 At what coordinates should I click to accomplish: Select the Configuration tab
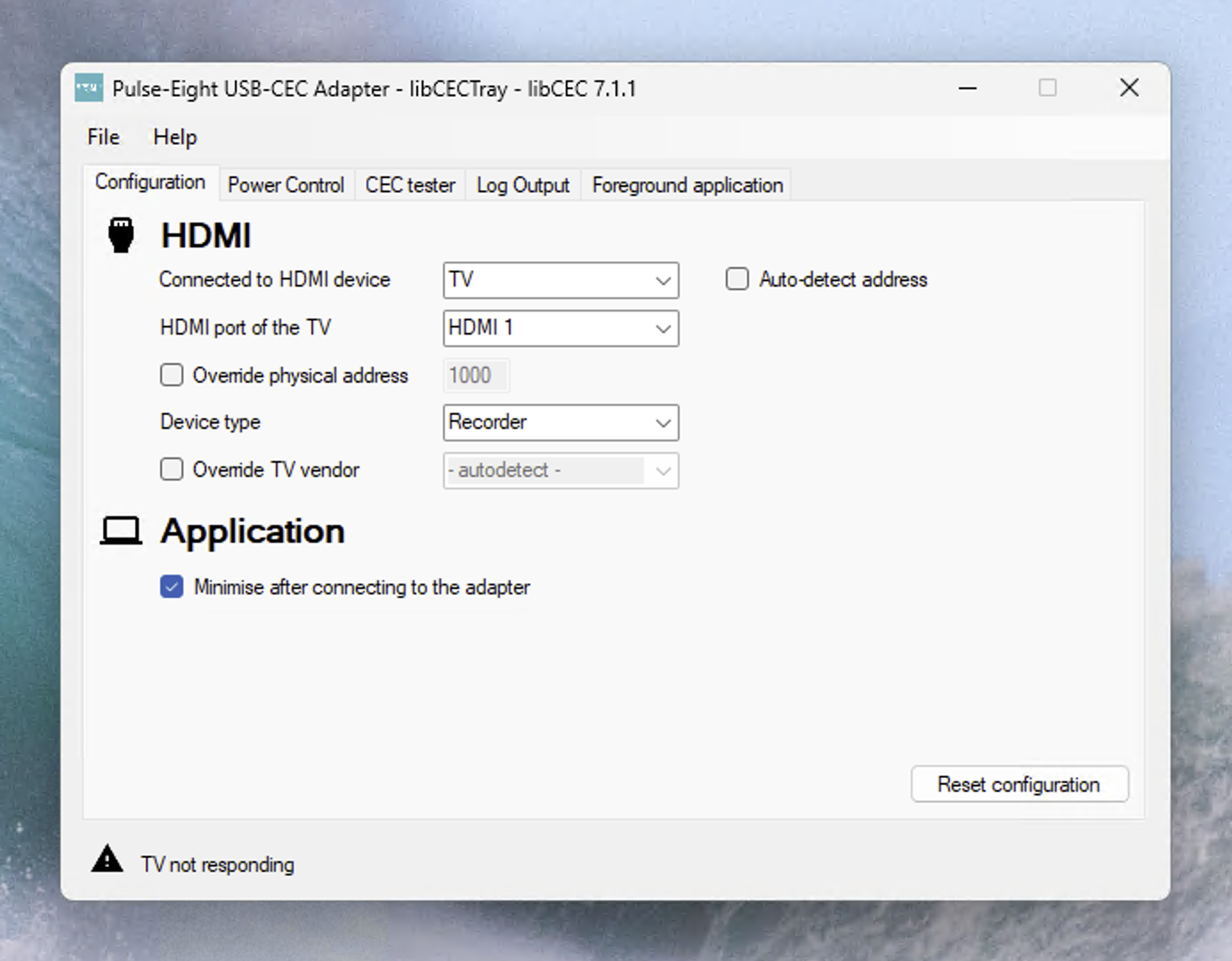150,182
